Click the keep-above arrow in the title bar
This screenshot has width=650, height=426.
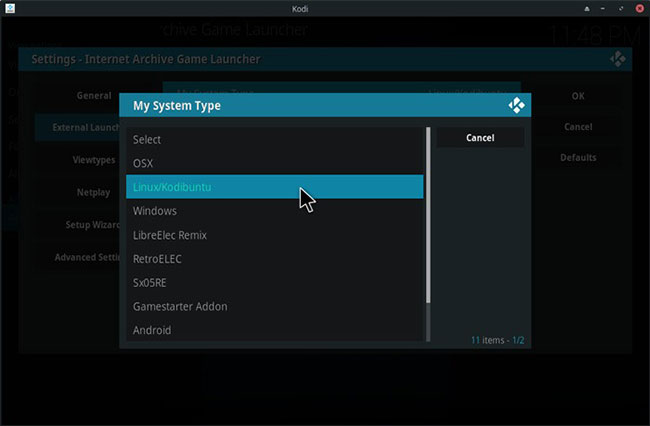[x=587, y=9]
